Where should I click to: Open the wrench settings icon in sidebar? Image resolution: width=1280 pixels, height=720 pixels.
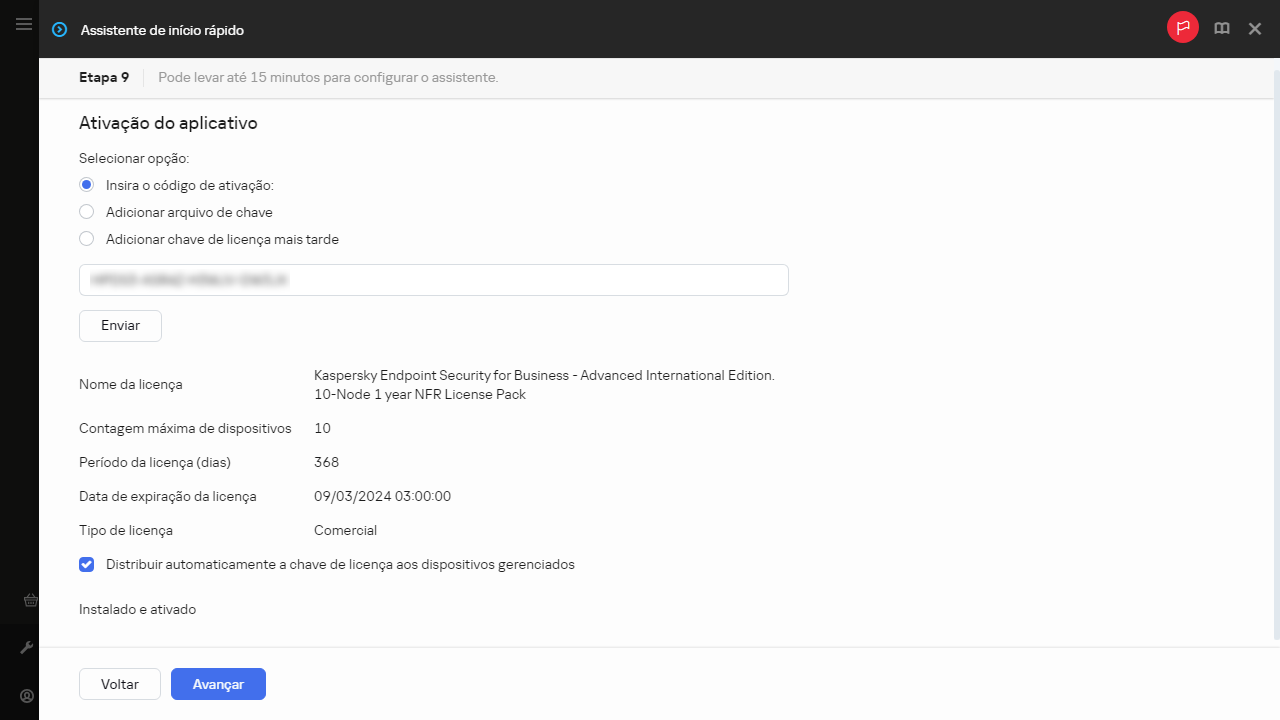[27, 648]
